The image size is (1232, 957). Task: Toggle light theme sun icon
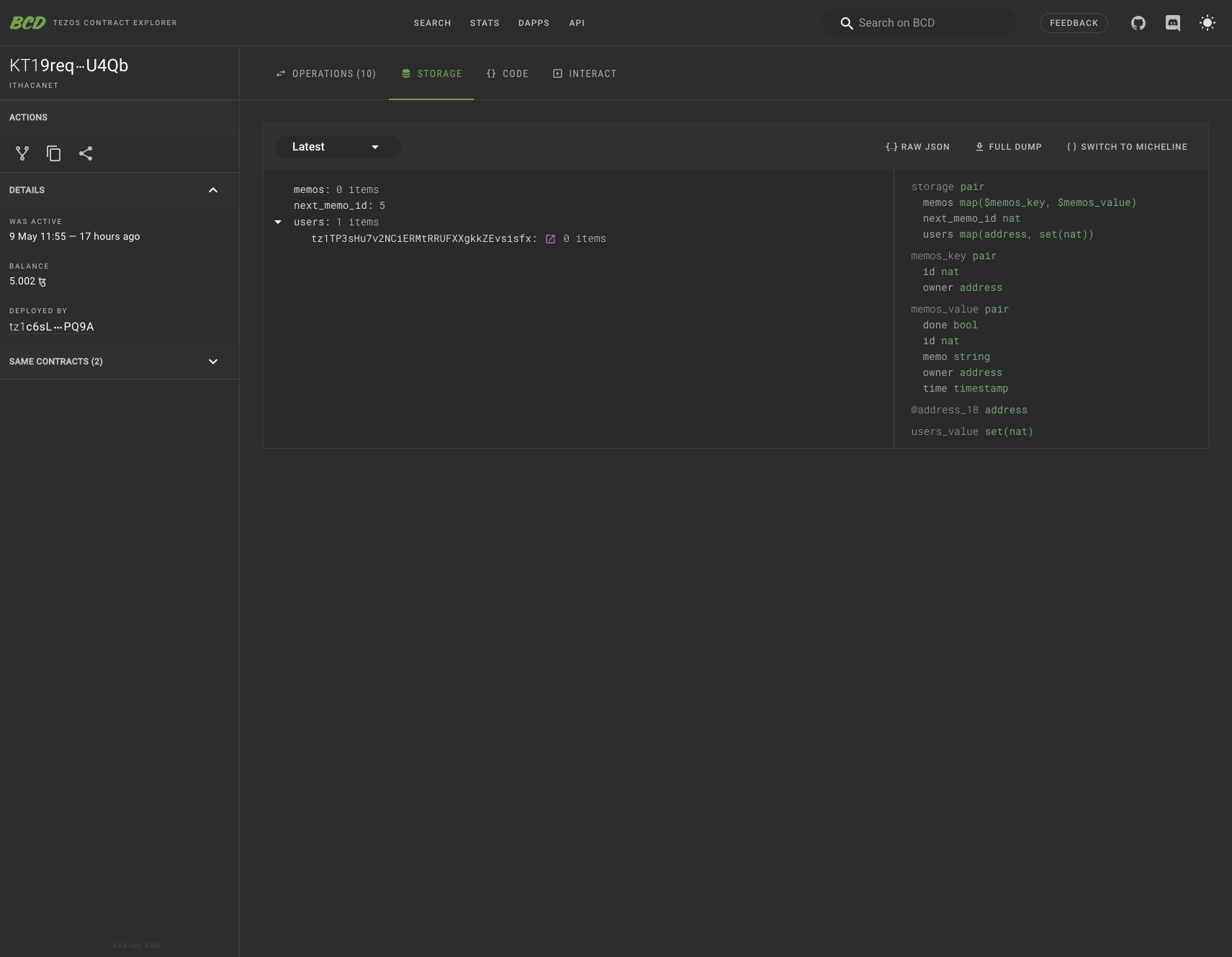pos(1208,23)
